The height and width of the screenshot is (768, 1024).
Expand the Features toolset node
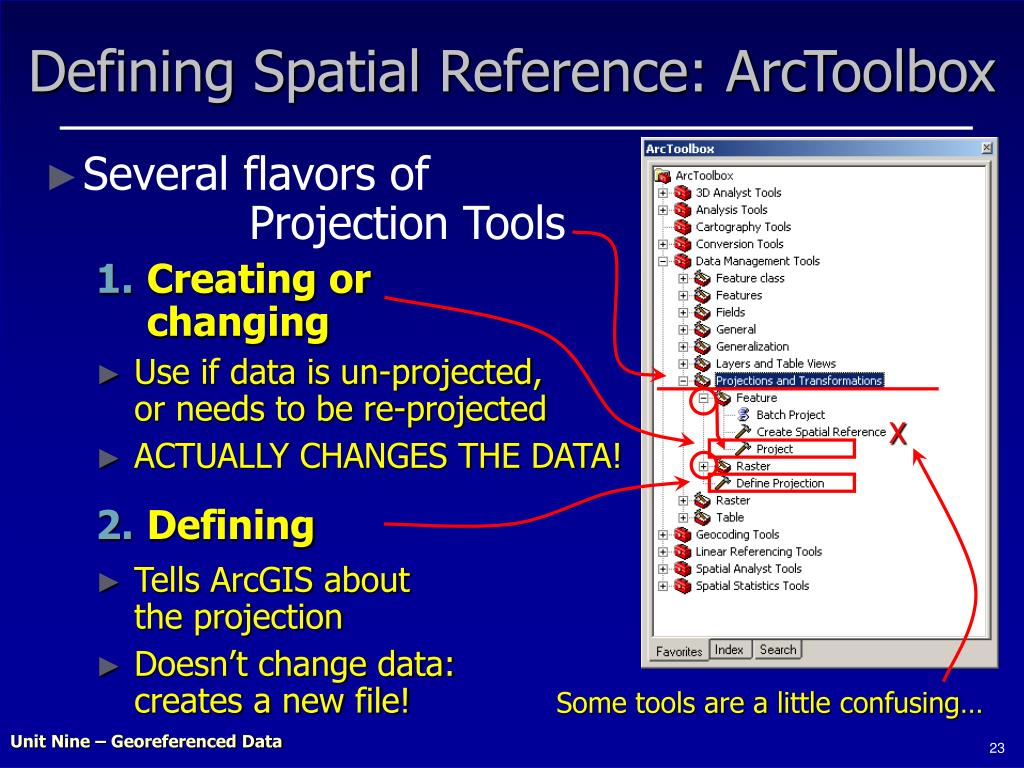pos(683,295)
